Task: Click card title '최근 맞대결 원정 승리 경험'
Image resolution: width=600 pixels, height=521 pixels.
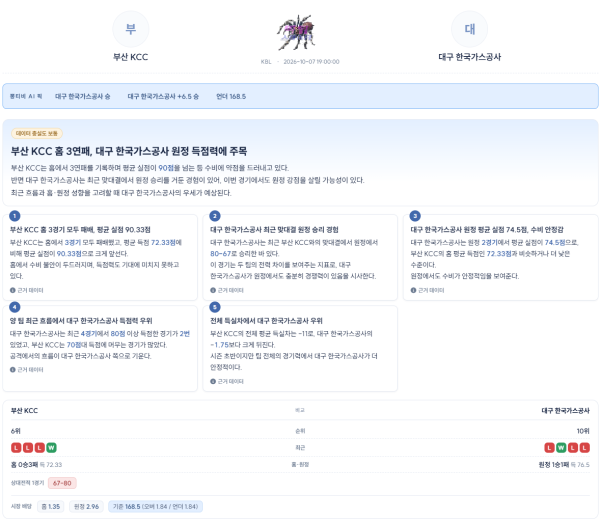Action: click(274, 230)
